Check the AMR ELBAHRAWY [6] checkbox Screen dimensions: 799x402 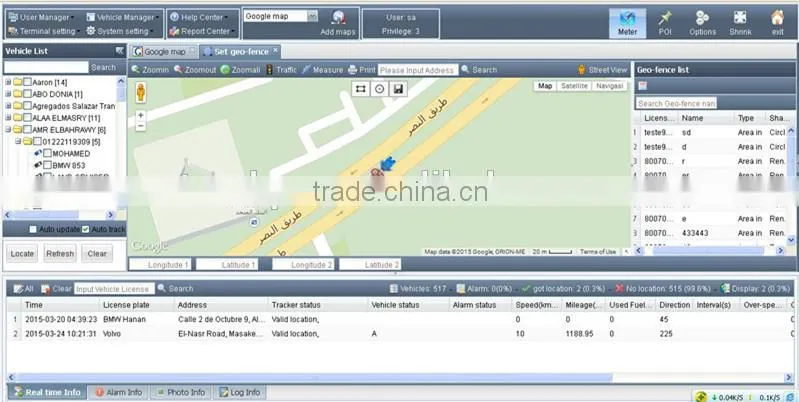28,129
